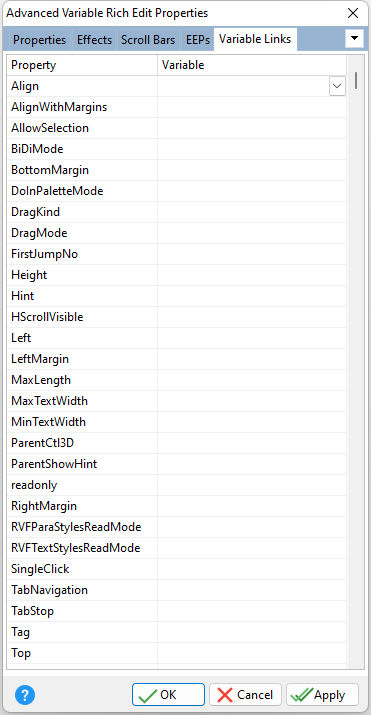The height and width of the screenshot is (715, 371).
Task: Select the AllowSelection property row
Action: point(177,128)
